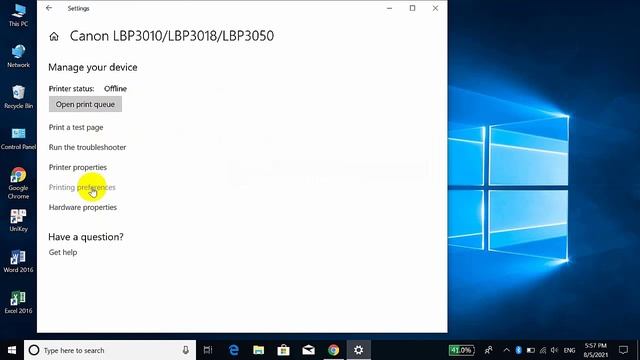Run the troubleshooter link
The height and width of the screenshot is (360, 640).
pyautogui.click(x=87, y=147)
